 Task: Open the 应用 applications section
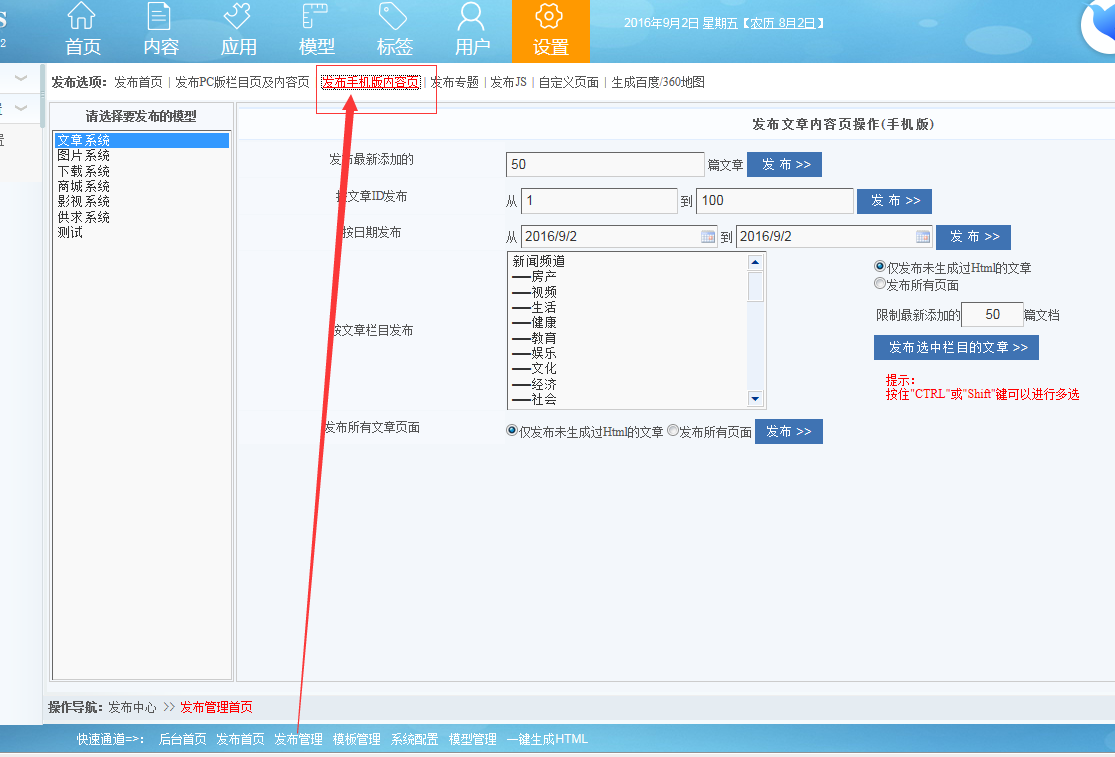click(238, 30)
